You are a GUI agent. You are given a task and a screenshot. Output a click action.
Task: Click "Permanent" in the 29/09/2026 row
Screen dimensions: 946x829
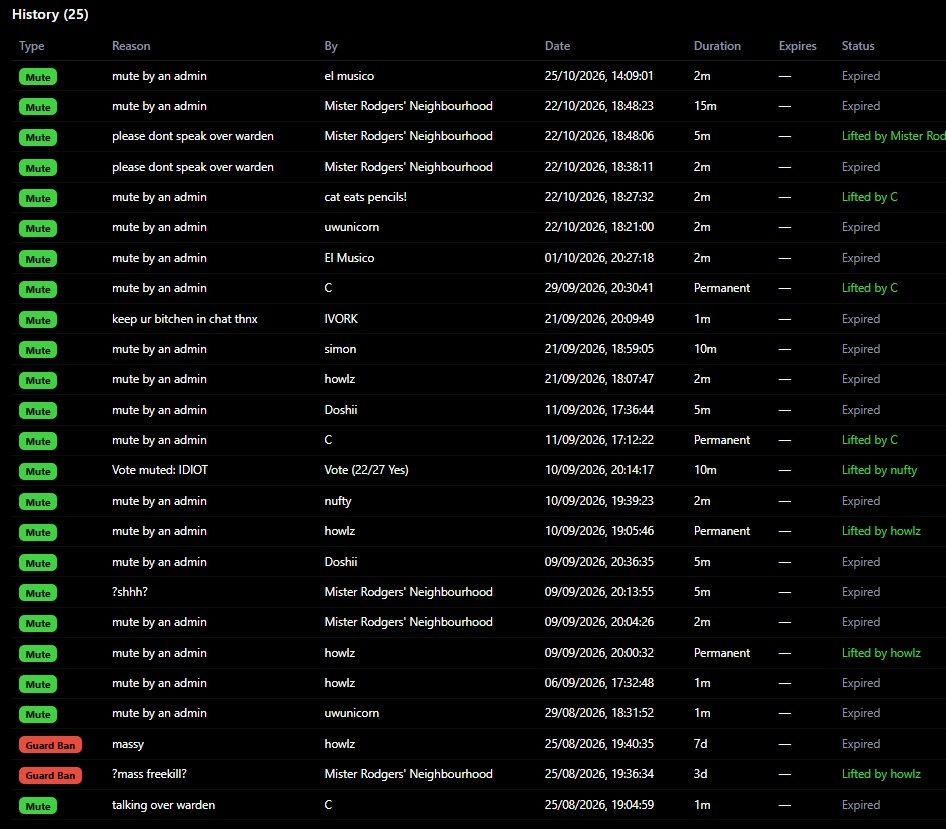point(722,288)
